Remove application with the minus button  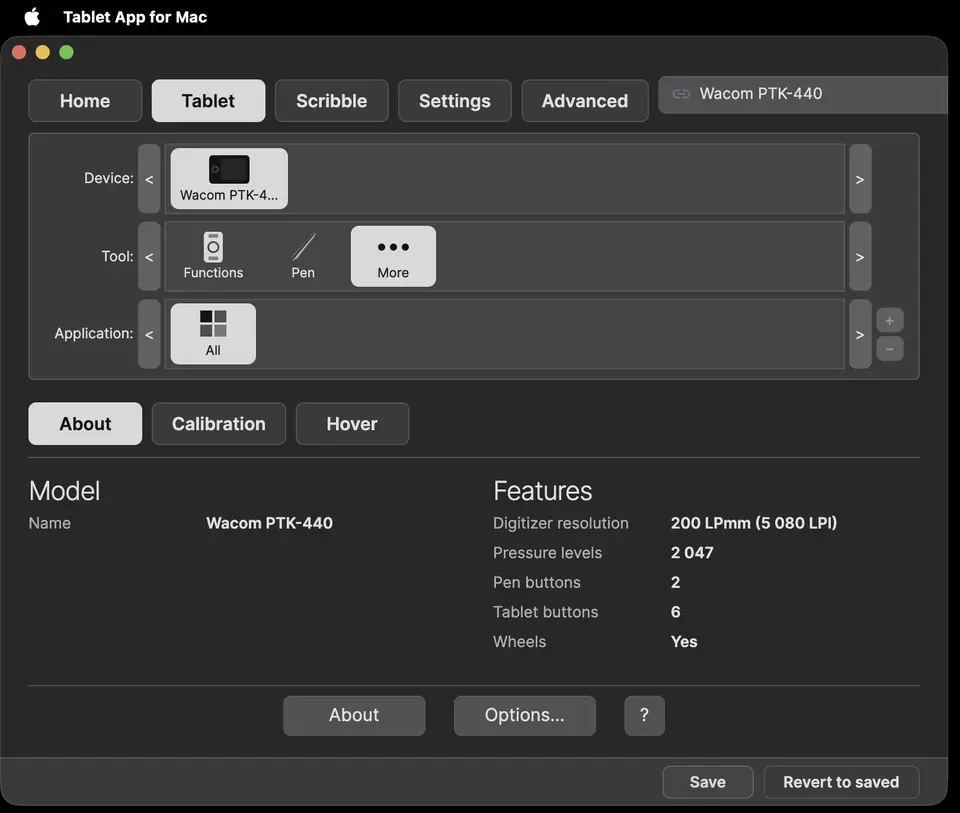tap(890, 349)
